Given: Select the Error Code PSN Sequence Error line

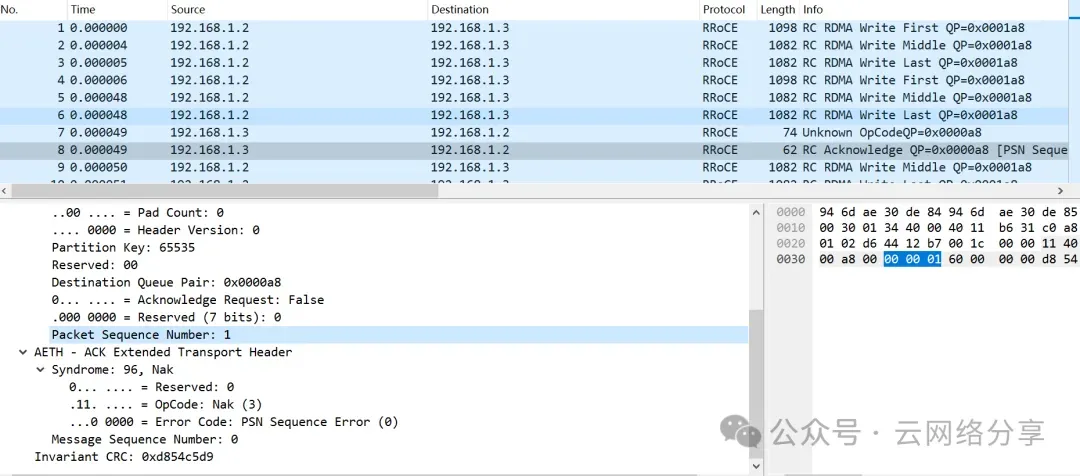Looking at the screenshot, I should pyautogui.click(x=234, y=422).
